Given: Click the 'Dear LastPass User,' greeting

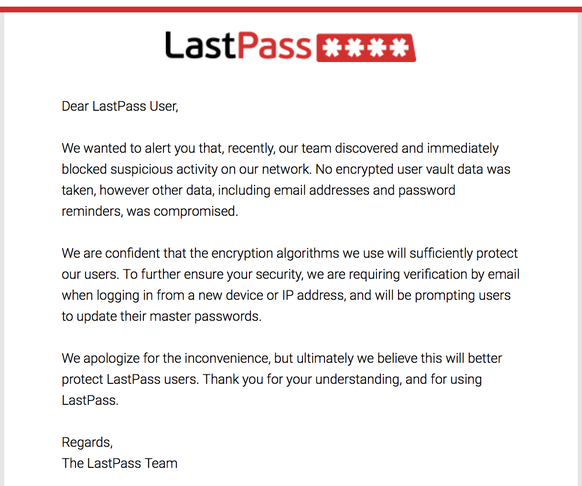Looking at the screenshot, I should (x=120, y=107).
